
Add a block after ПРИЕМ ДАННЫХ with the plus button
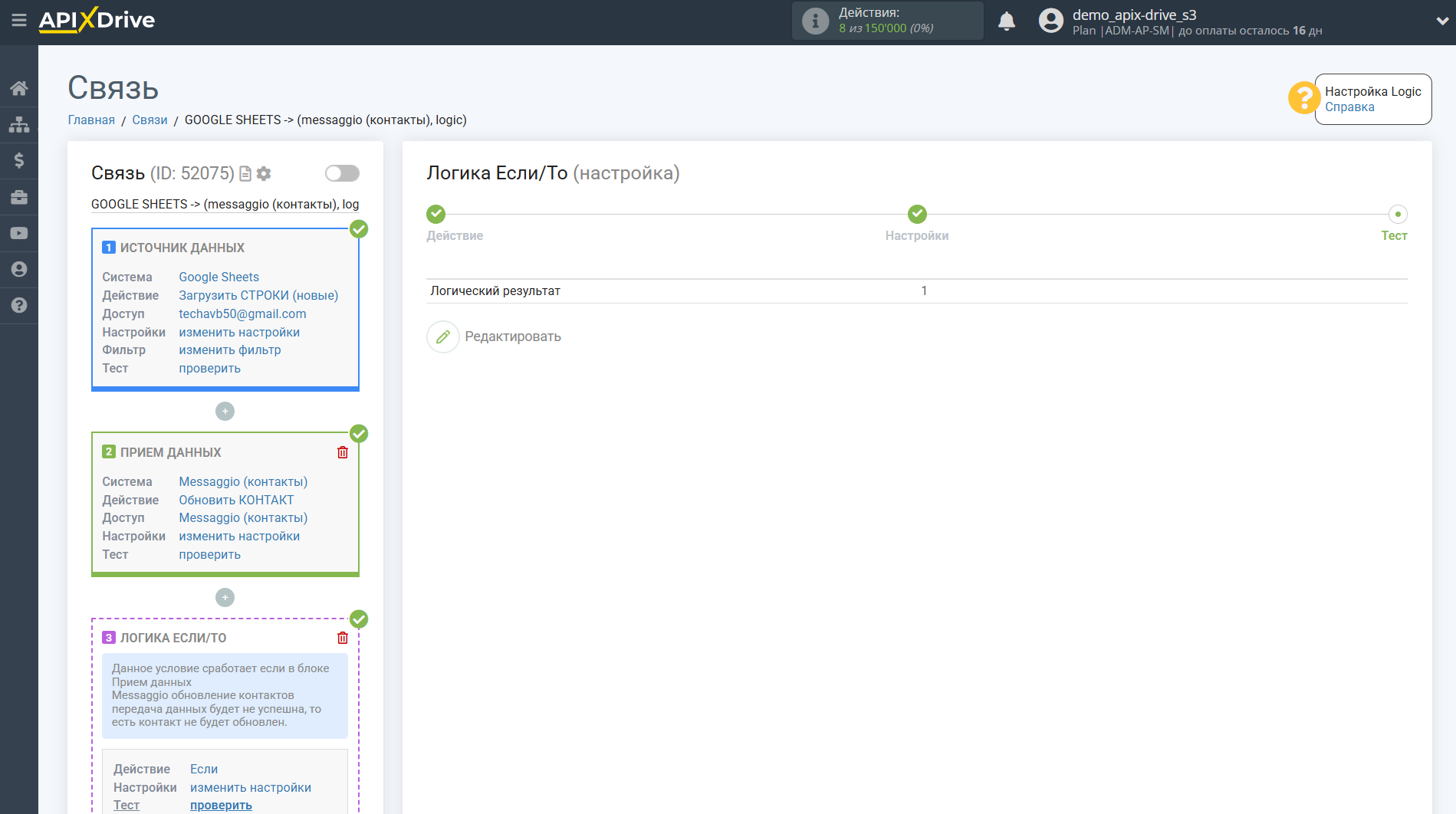coord(225,597)
